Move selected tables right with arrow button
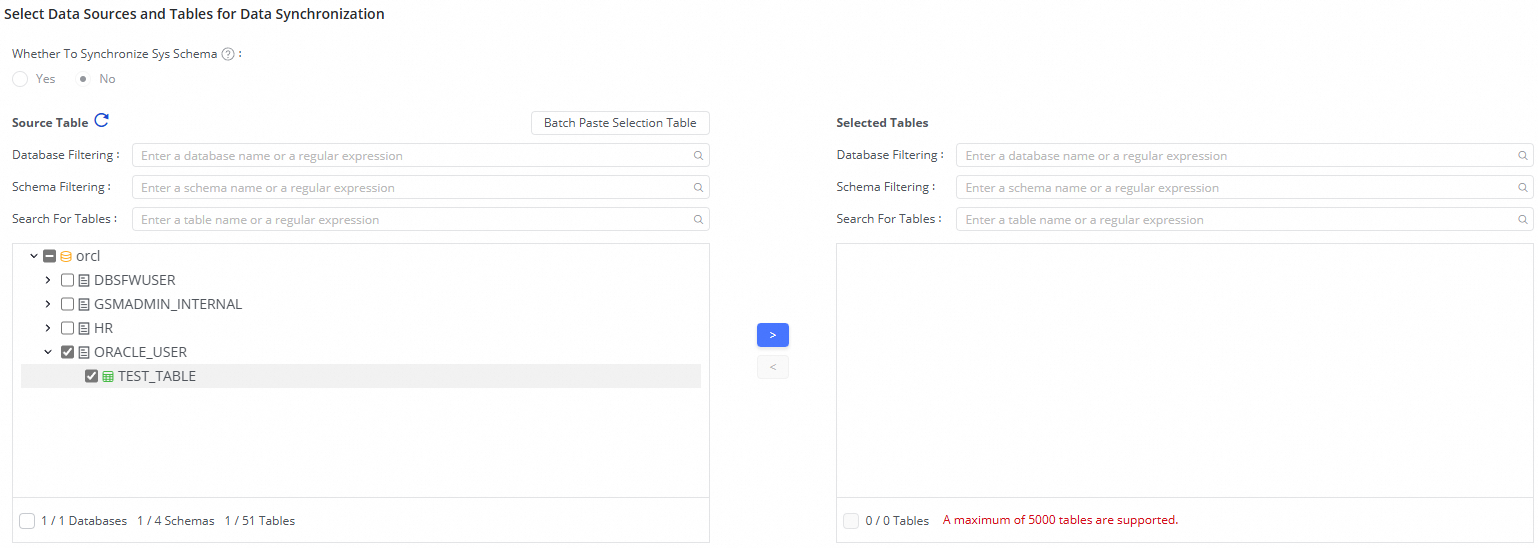Viewport: 1538px width, 548px height. (772, 335)
